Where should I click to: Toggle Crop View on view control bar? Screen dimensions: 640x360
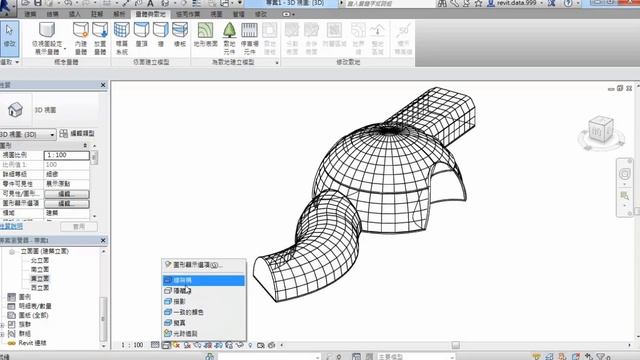(208, 345)
